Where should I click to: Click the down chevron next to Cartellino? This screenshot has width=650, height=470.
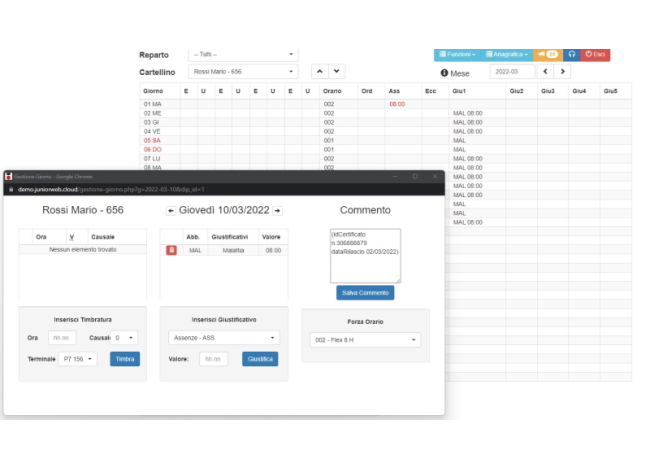click(x=337, y=72)
